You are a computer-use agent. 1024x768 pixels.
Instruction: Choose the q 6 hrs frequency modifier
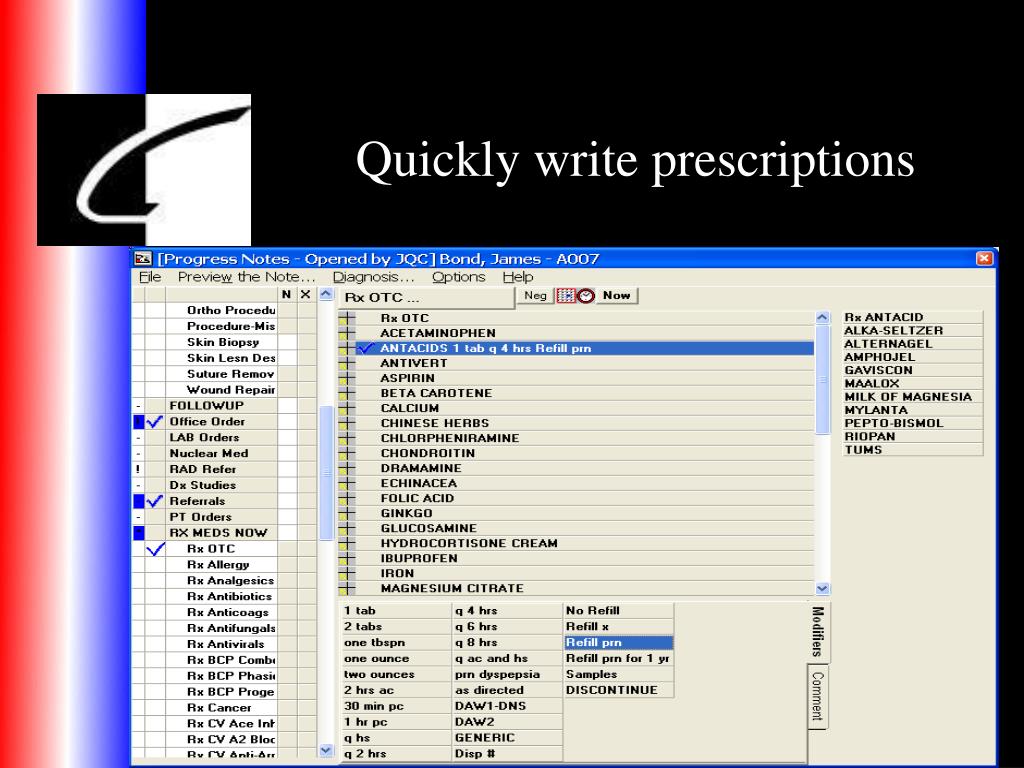tap(507, 627)
